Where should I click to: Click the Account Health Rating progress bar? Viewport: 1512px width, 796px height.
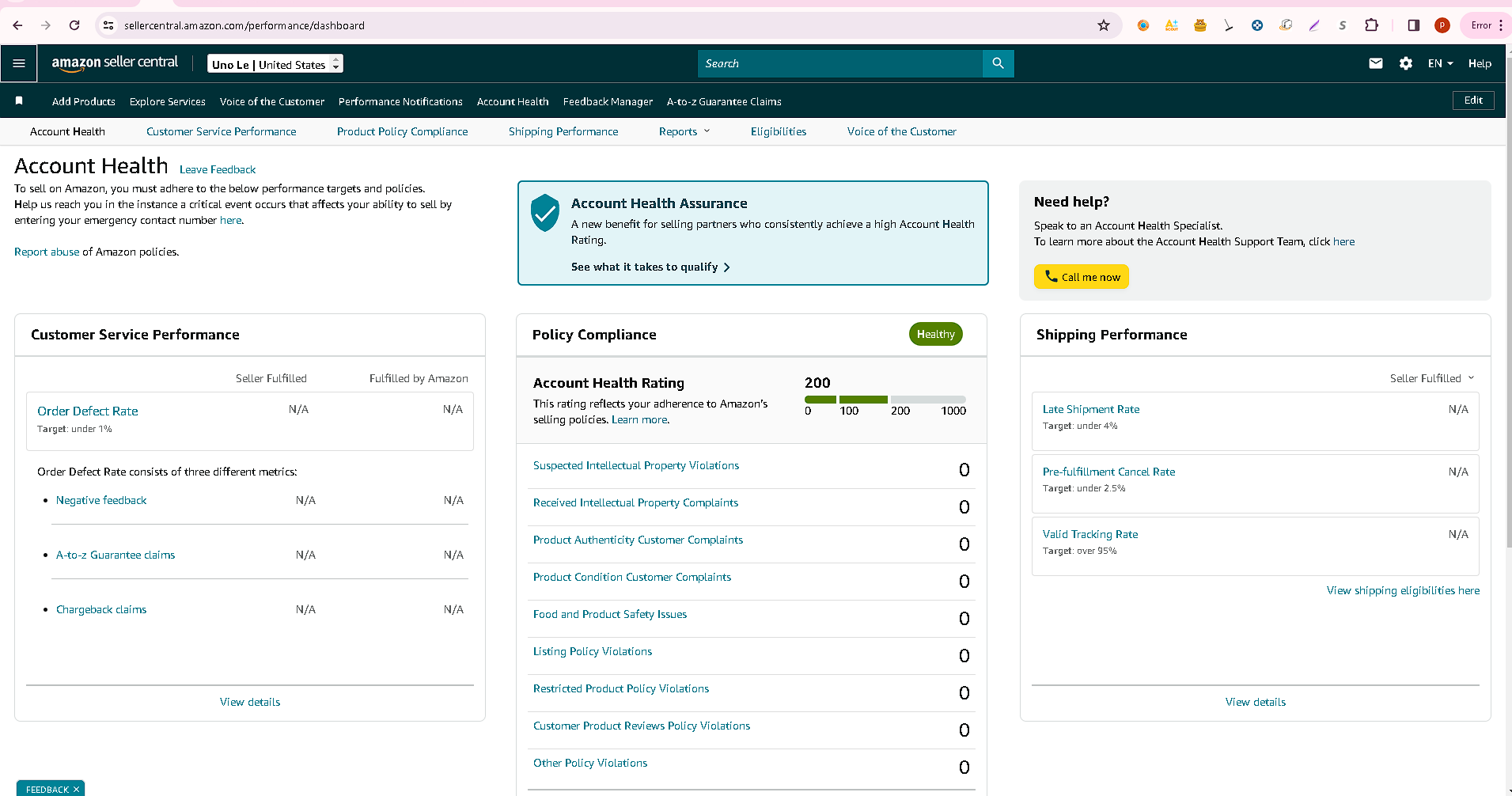(x=885, y=400)
